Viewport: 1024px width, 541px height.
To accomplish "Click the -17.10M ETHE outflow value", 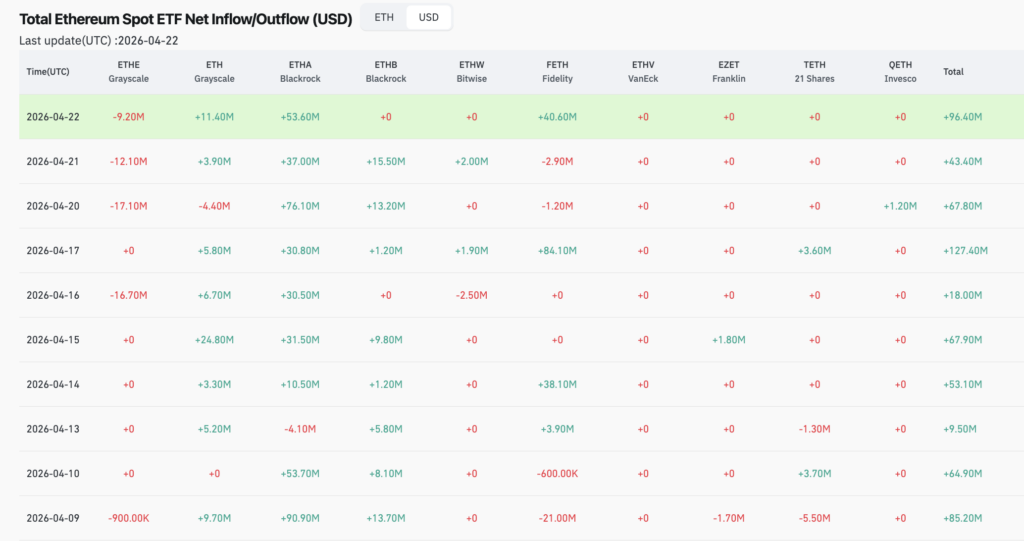I will pos(129,206).
